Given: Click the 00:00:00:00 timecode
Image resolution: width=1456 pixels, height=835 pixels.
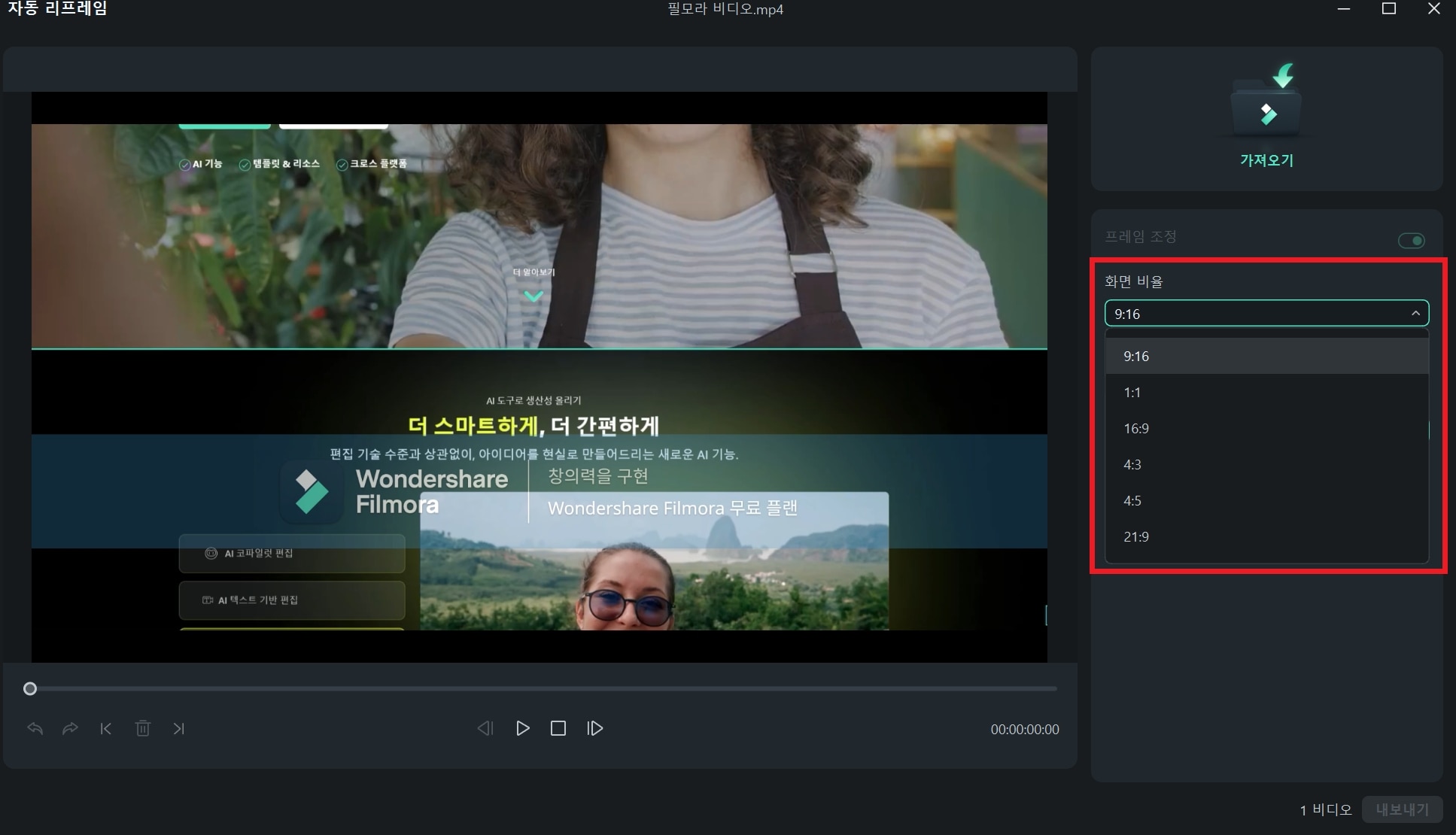Looking at the screenshot, I should (x=1025, y=729).
